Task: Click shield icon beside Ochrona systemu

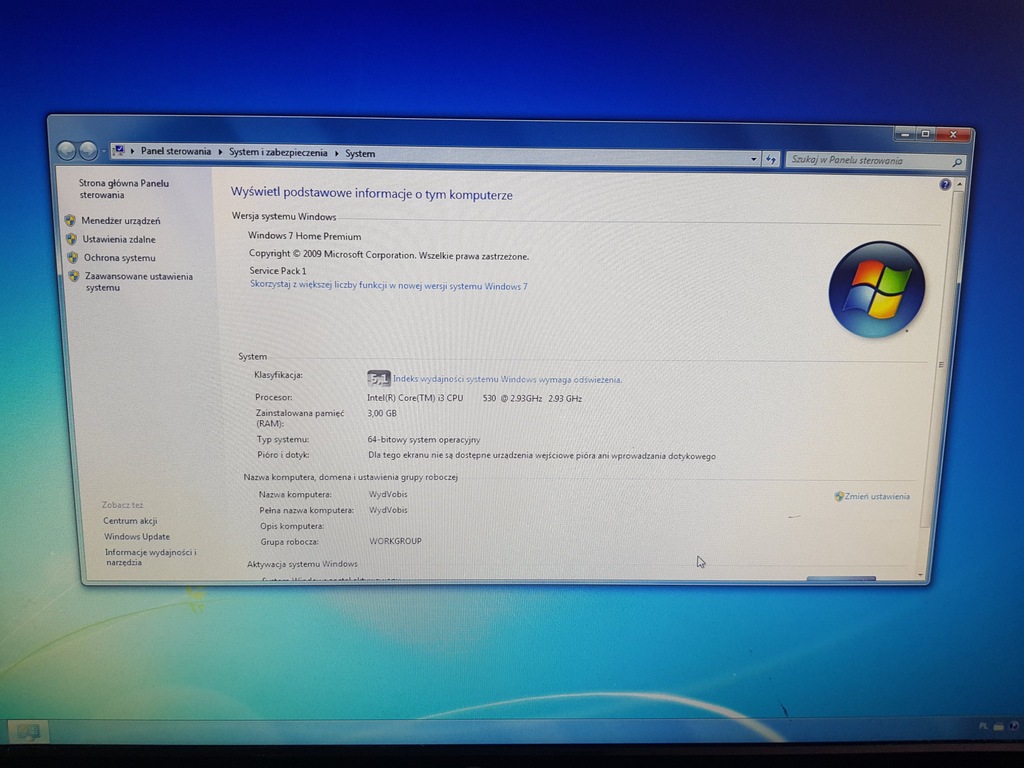Action: coord(72,257)
